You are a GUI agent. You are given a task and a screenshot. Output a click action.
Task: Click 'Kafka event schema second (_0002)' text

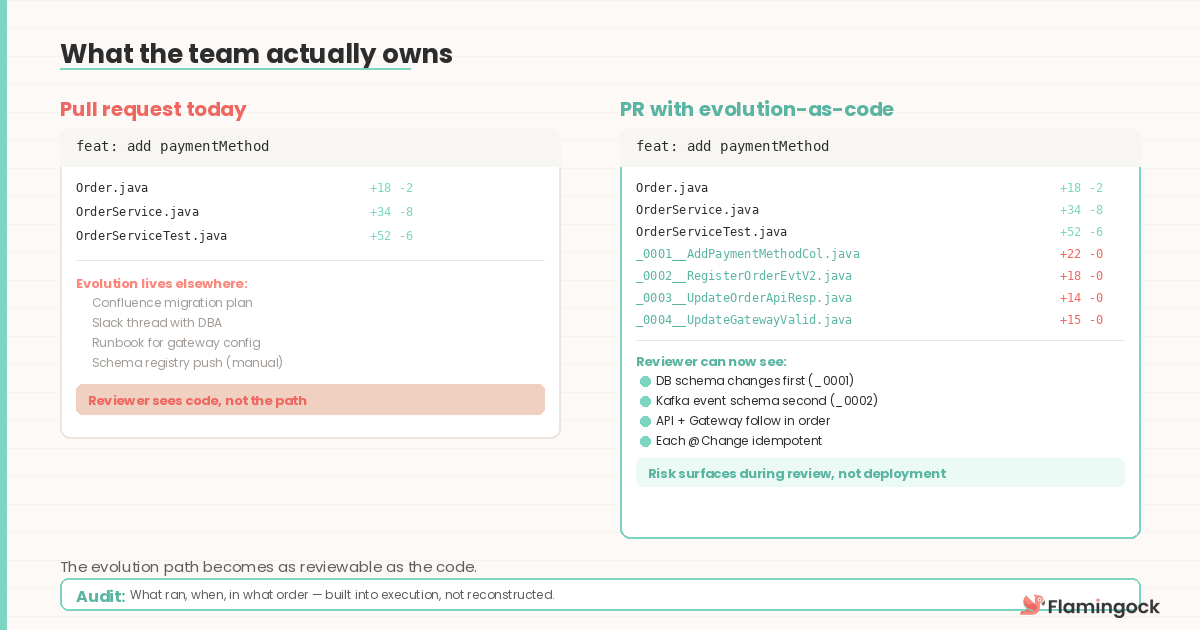click(x=767, y=401)
